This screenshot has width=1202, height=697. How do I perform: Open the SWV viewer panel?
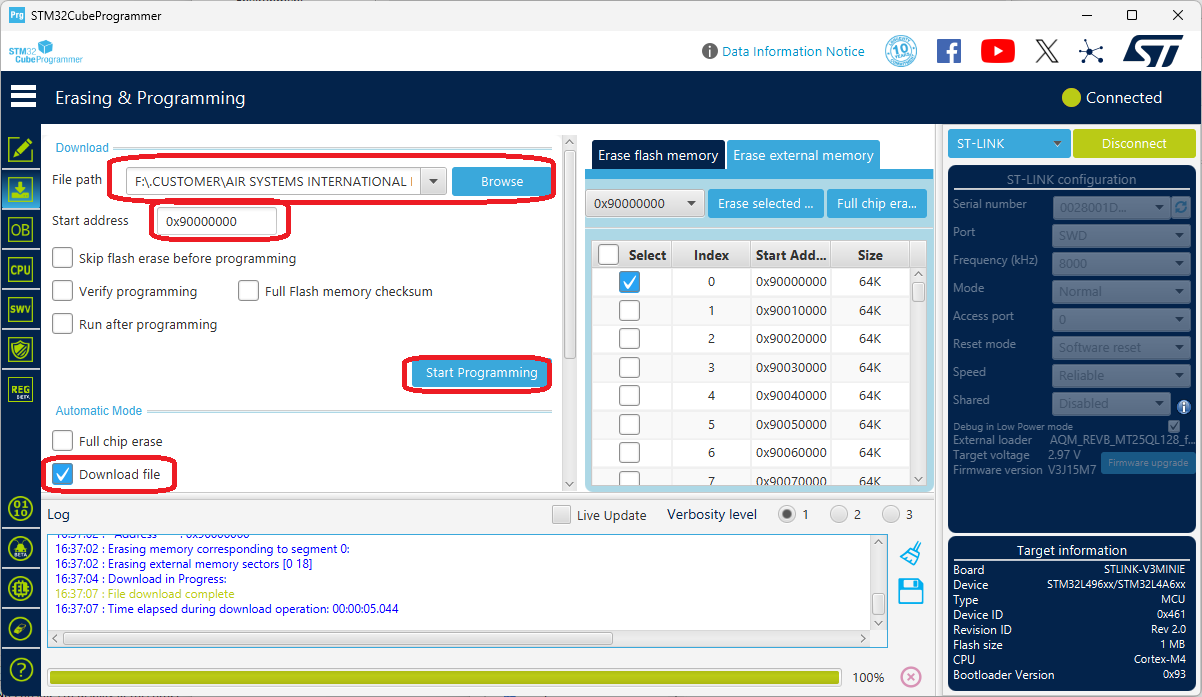pos(21,309)
